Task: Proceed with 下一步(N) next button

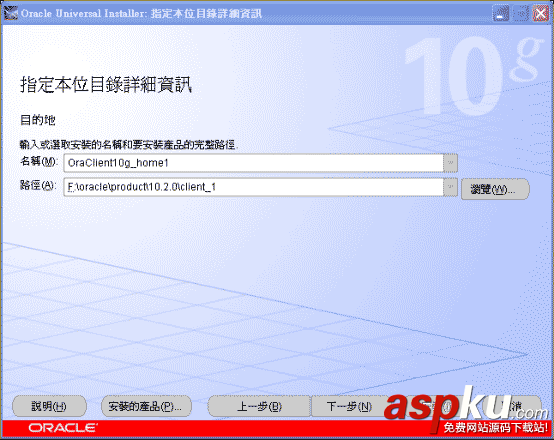Action: [349, 406]
